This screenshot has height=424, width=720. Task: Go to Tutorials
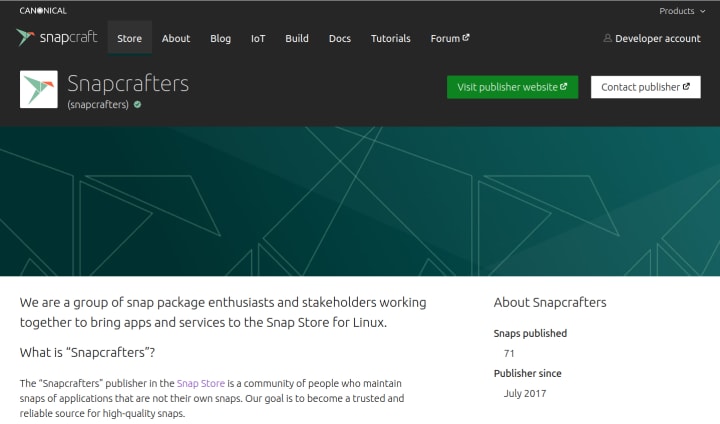(391, 38)
